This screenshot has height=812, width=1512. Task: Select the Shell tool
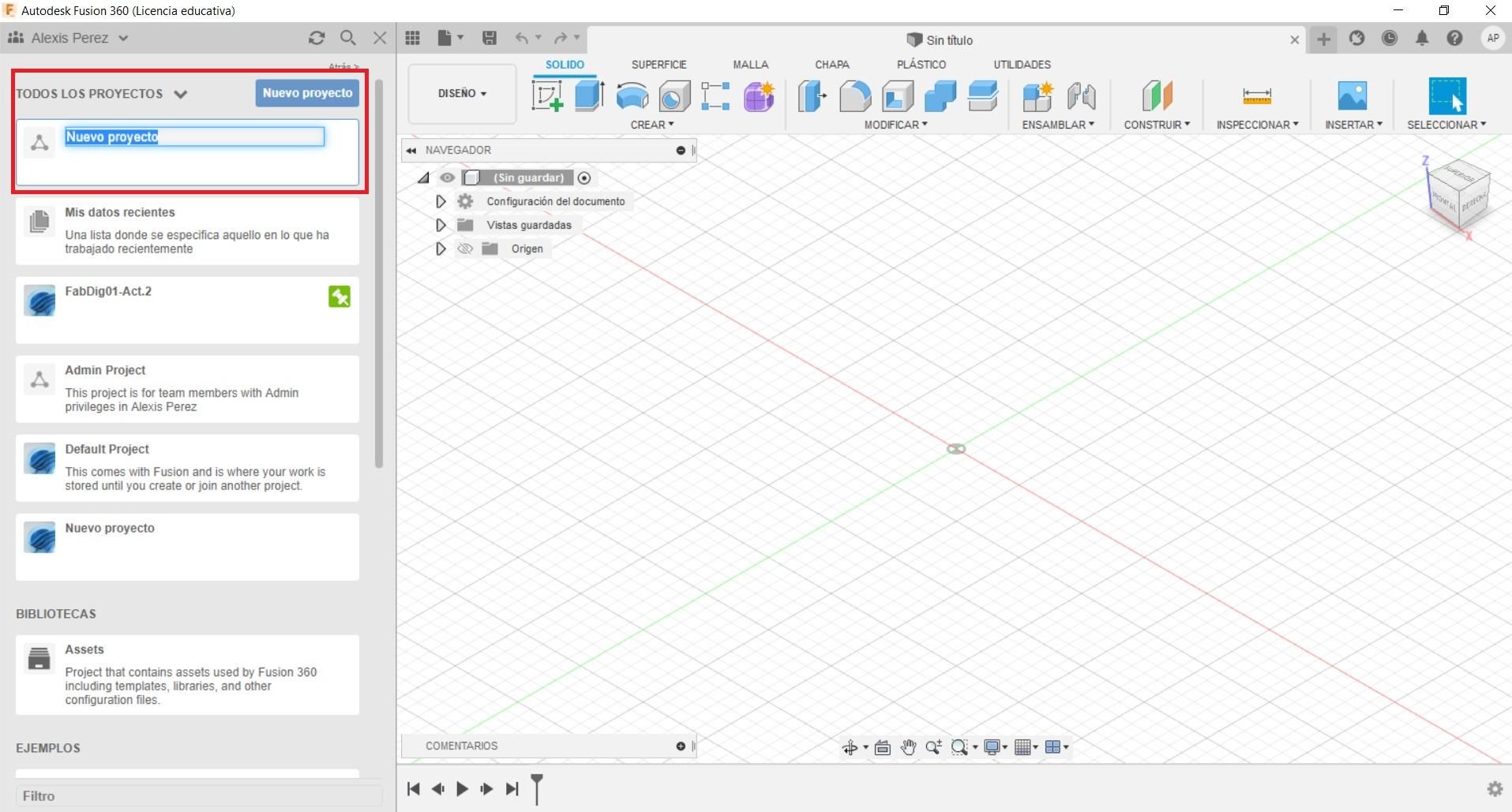[x=898, y=96]
